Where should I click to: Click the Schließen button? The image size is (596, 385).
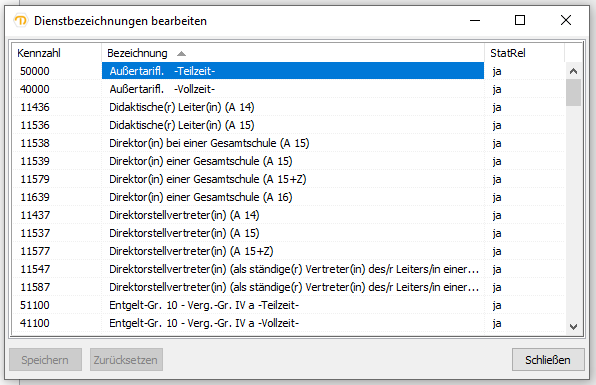pos(548,360)
